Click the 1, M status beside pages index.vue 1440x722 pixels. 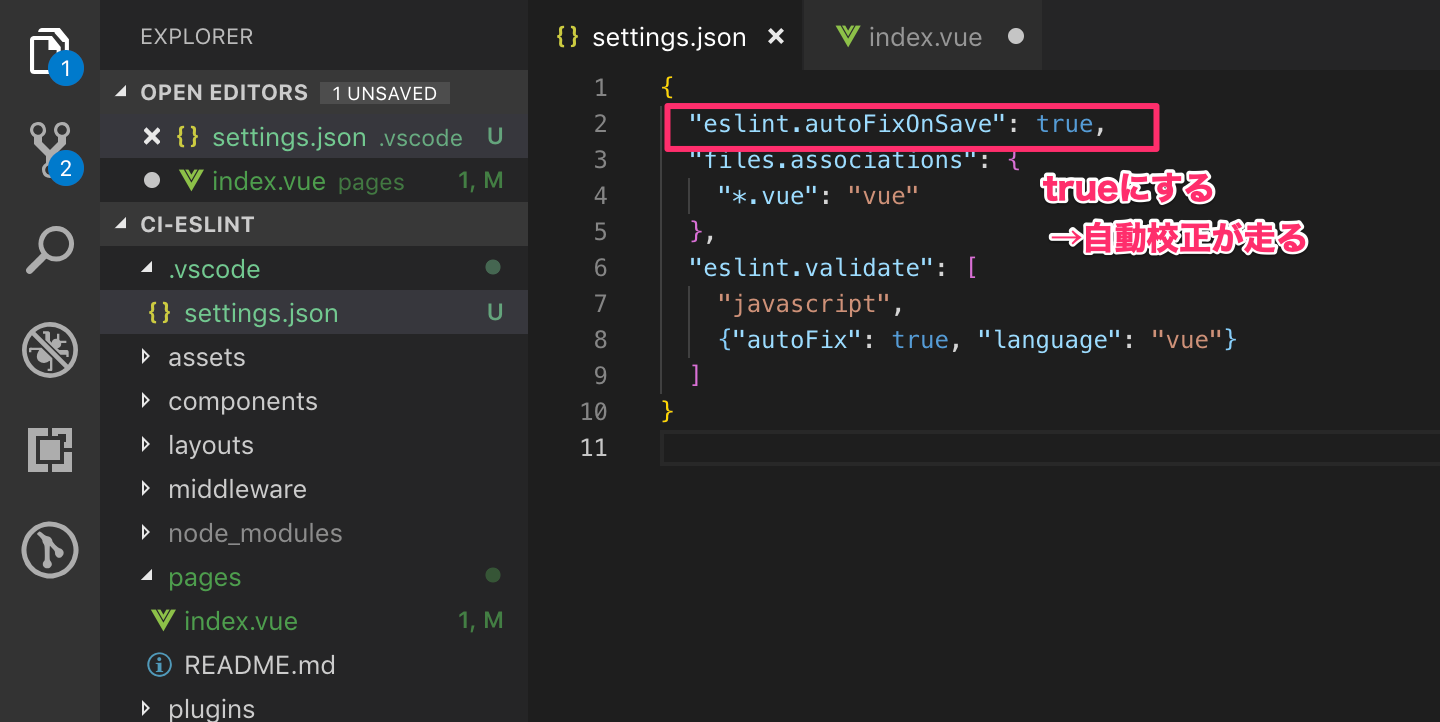[480, 621]
